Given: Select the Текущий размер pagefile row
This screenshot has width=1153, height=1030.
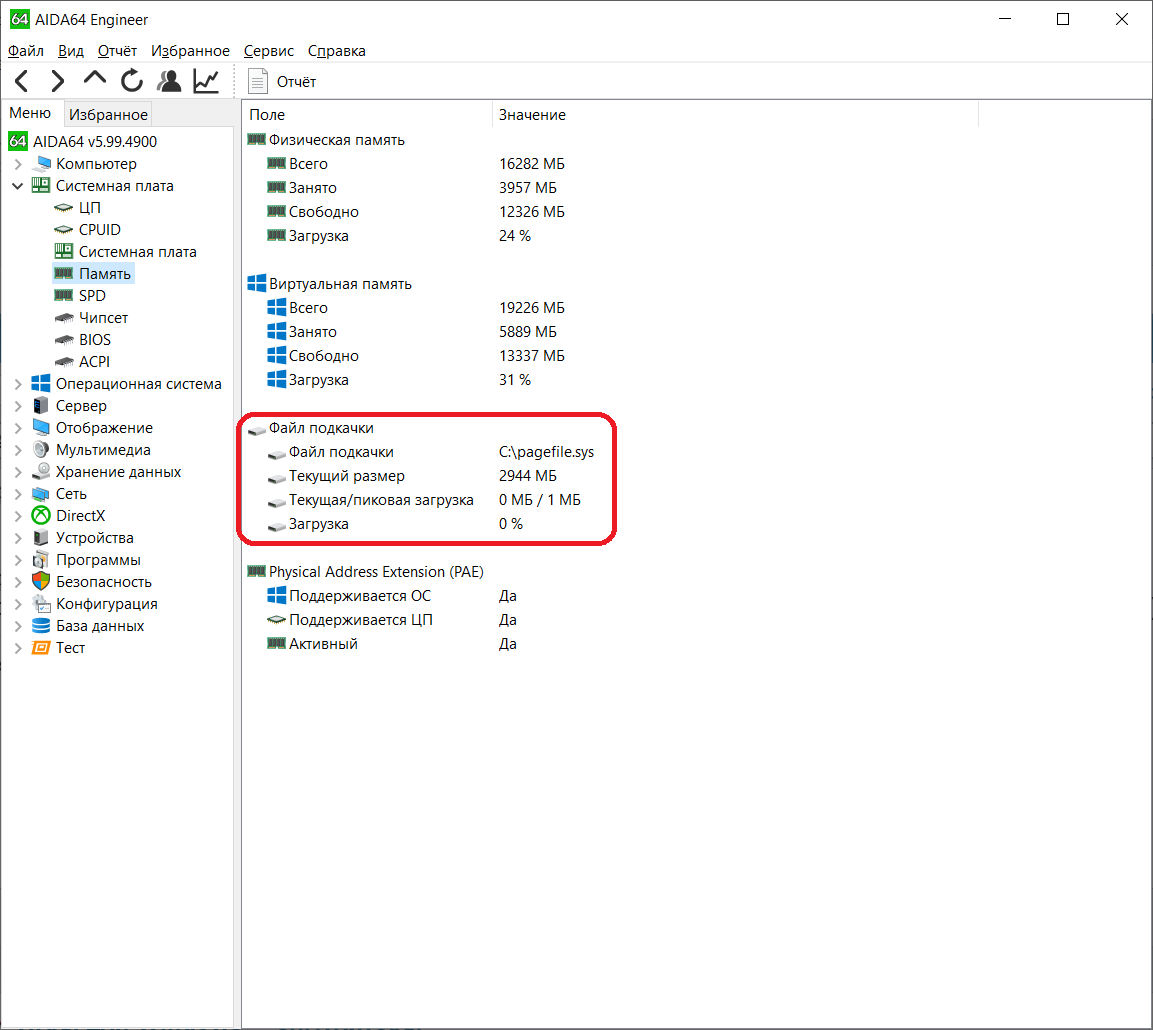Looking at the screenshot, I should pos(346,476).
